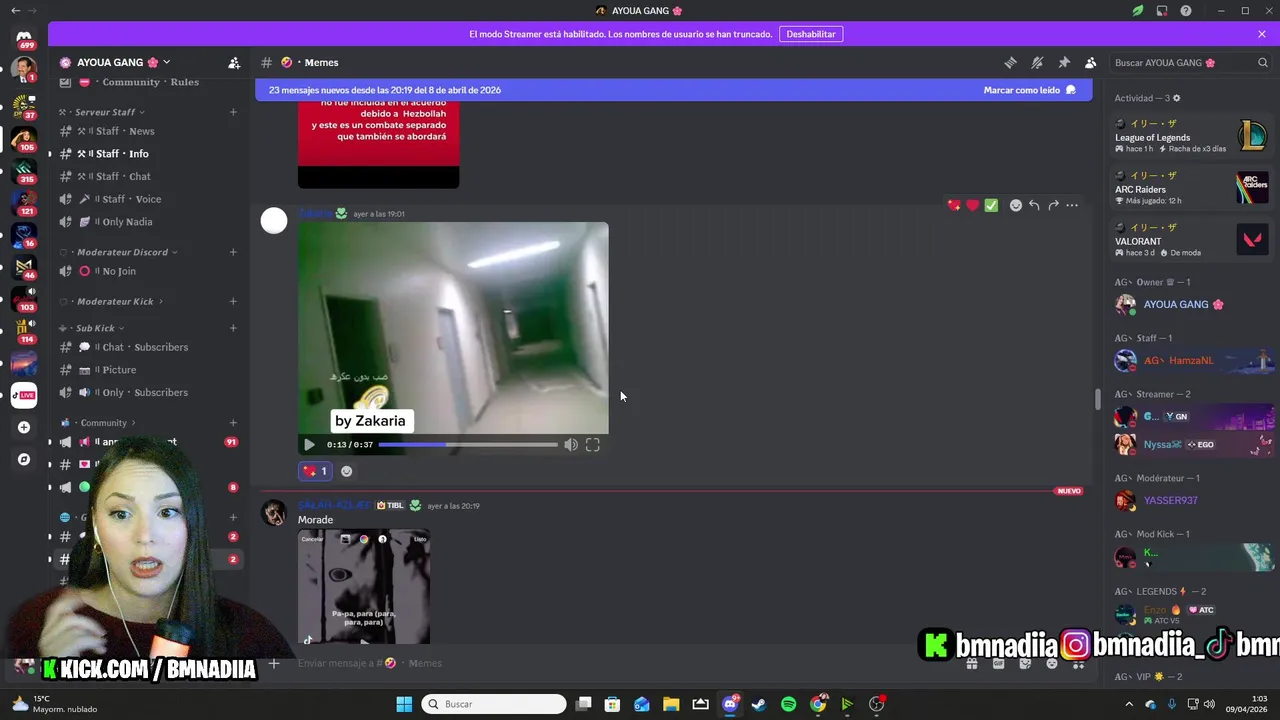
Task: Add a reaction below the video message
Action: tap(347, 471)
